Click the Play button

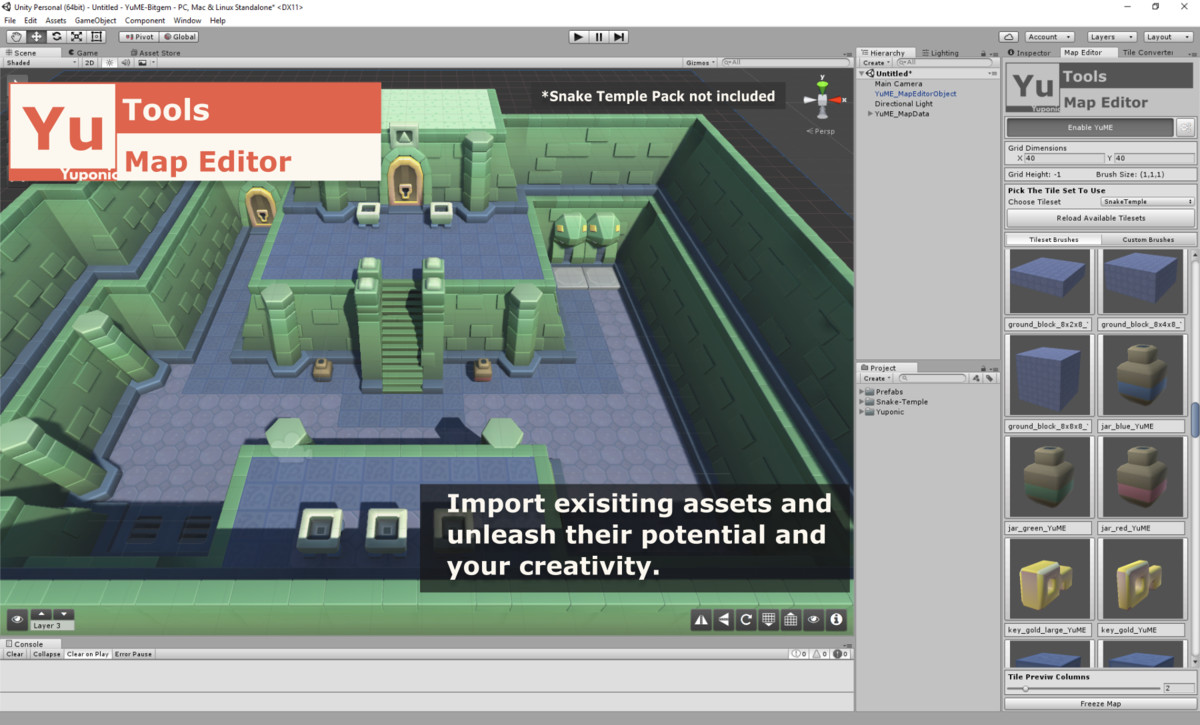[x=578, y=37]
